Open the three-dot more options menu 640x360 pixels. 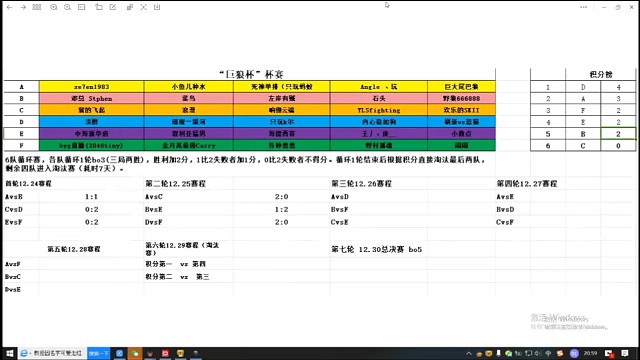[584, 7]
